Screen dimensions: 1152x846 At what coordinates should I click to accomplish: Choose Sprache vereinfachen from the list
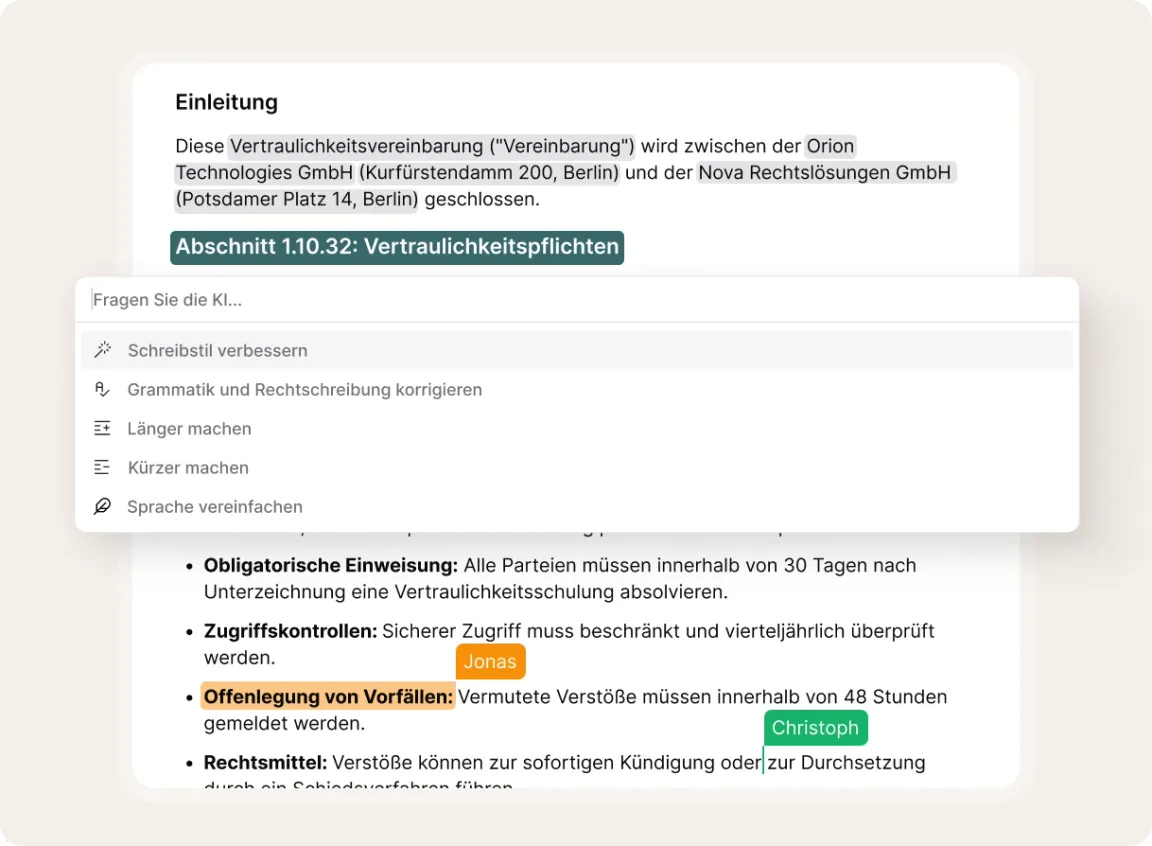[x=214, y=507]
